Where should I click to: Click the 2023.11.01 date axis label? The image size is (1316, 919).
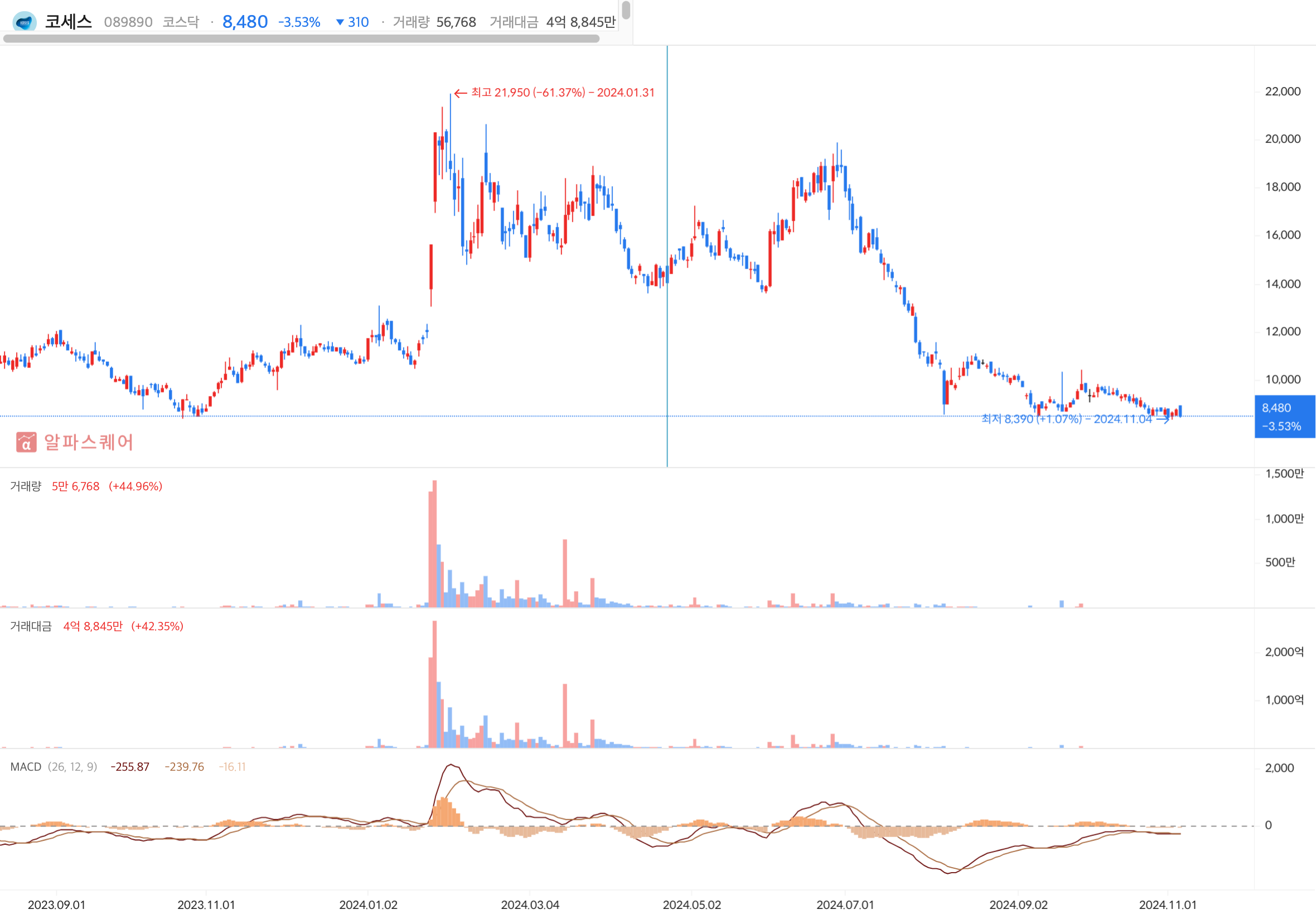point(206,905)
